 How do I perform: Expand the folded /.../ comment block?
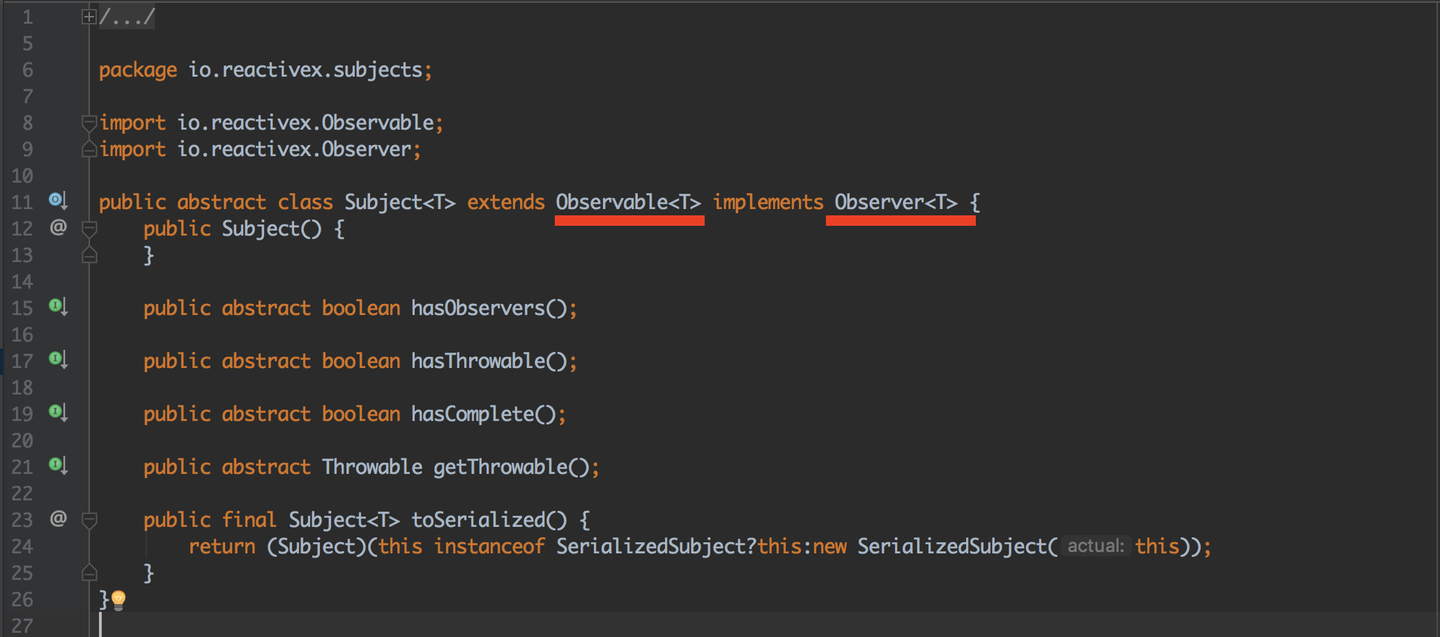click(x=89, y=17)
